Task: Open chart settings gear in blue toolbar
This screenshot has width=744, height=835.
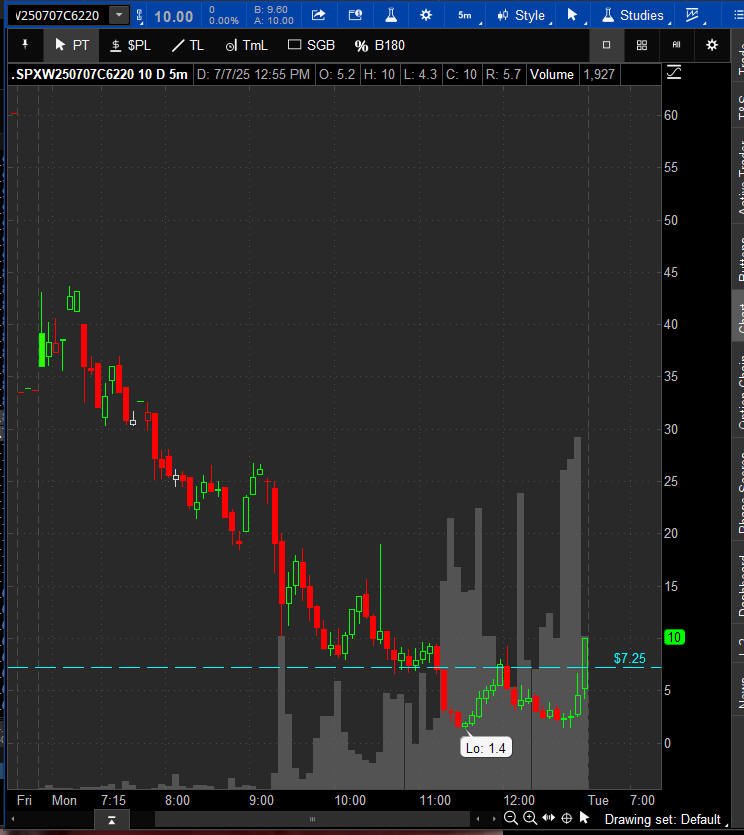Action: (x=426, y=15)
